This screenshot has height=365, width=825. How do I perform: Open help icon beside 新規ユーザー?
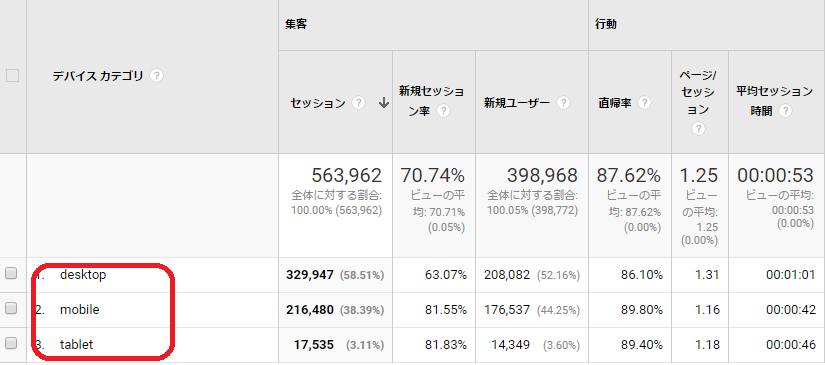[x=564, y=103]
